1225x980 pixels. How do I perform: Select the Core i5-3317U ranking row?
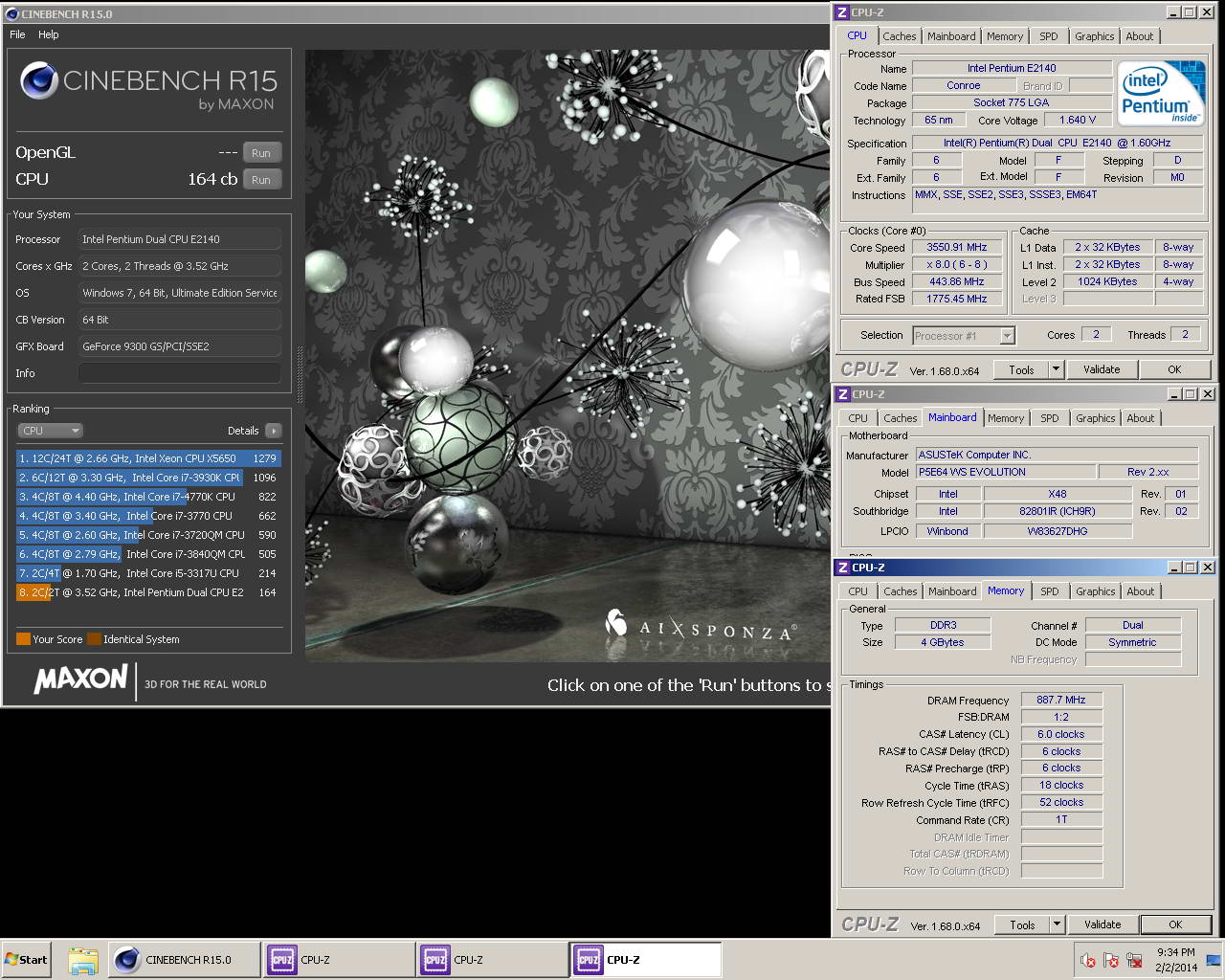coord(148,573)
